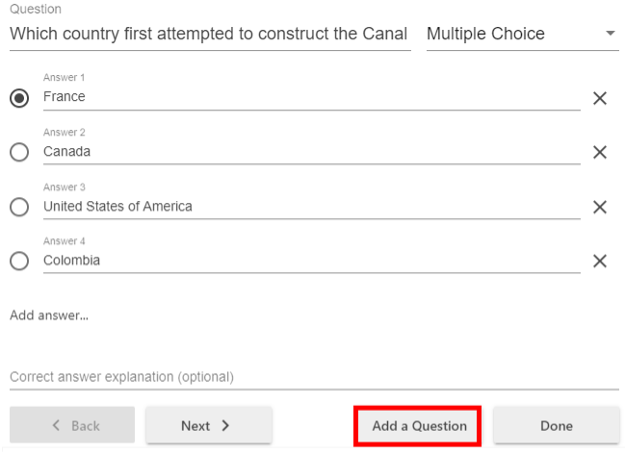The height and width of the screenshot is (453, 625).
Task: Mark Canada as the correct answer
Action: point(19,152)
